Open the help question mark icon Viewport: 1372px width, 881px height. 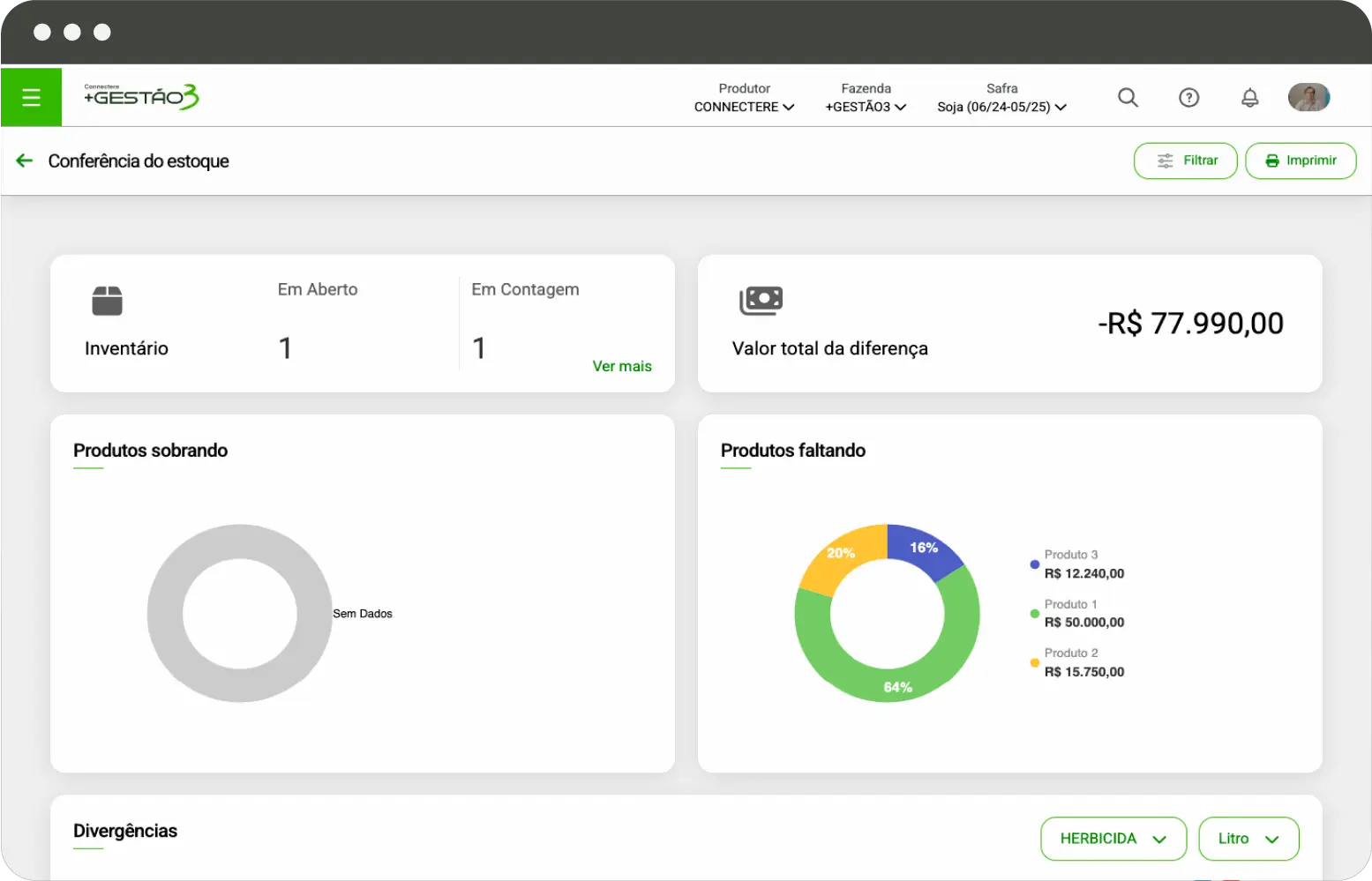[1188, 97]
